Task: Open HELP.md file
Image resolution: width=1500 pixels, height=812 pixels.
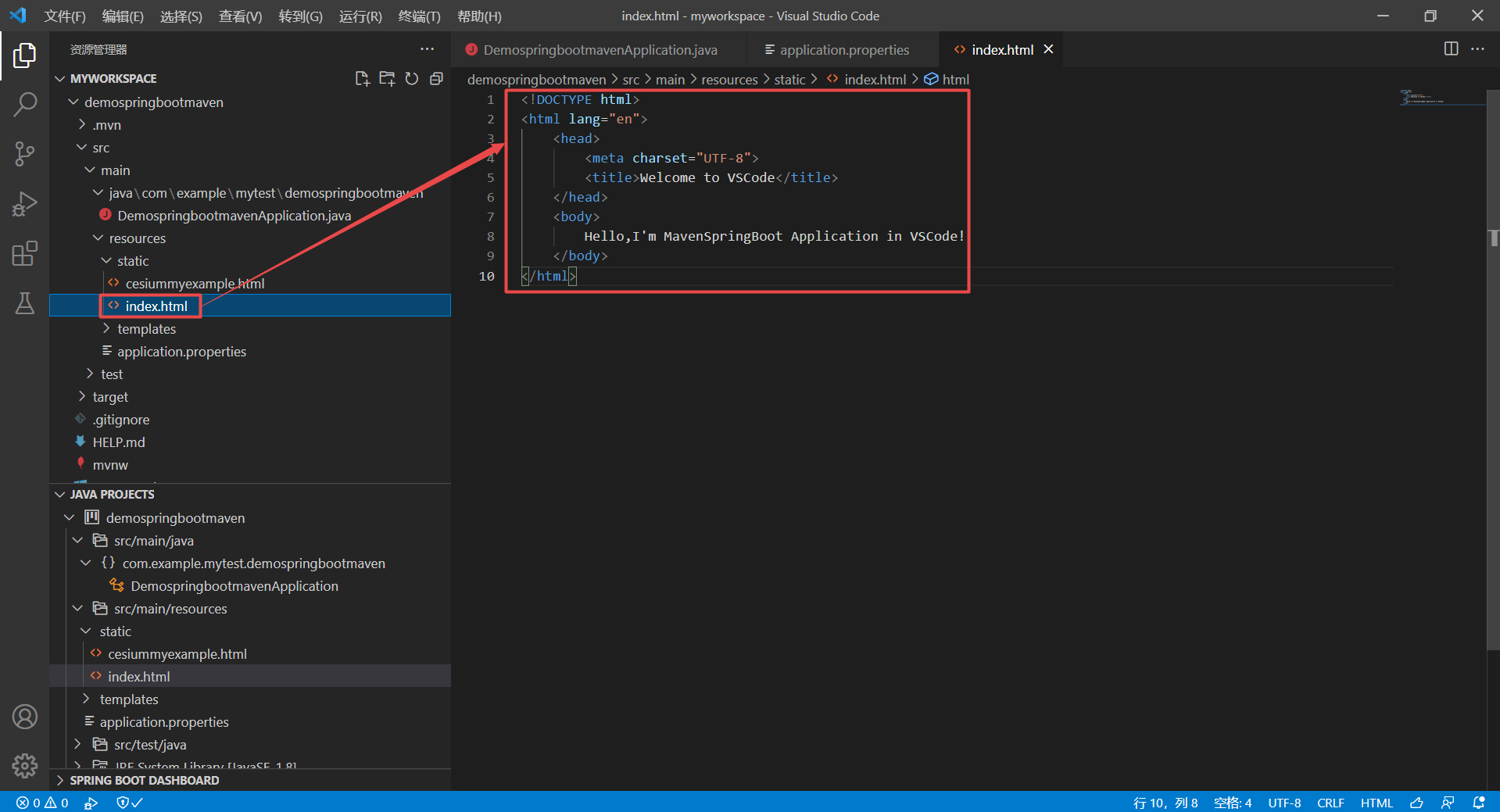Action: coord(119,442)
